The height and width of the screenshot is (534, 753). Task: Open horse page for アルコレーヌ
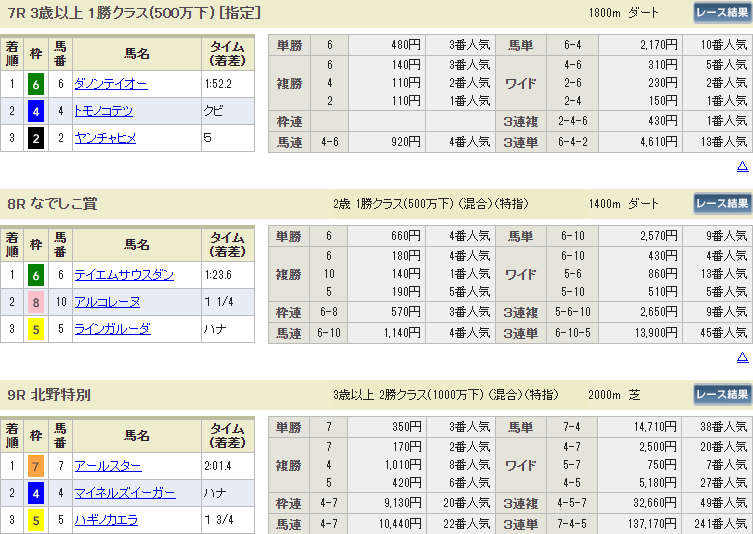[107, 302]
